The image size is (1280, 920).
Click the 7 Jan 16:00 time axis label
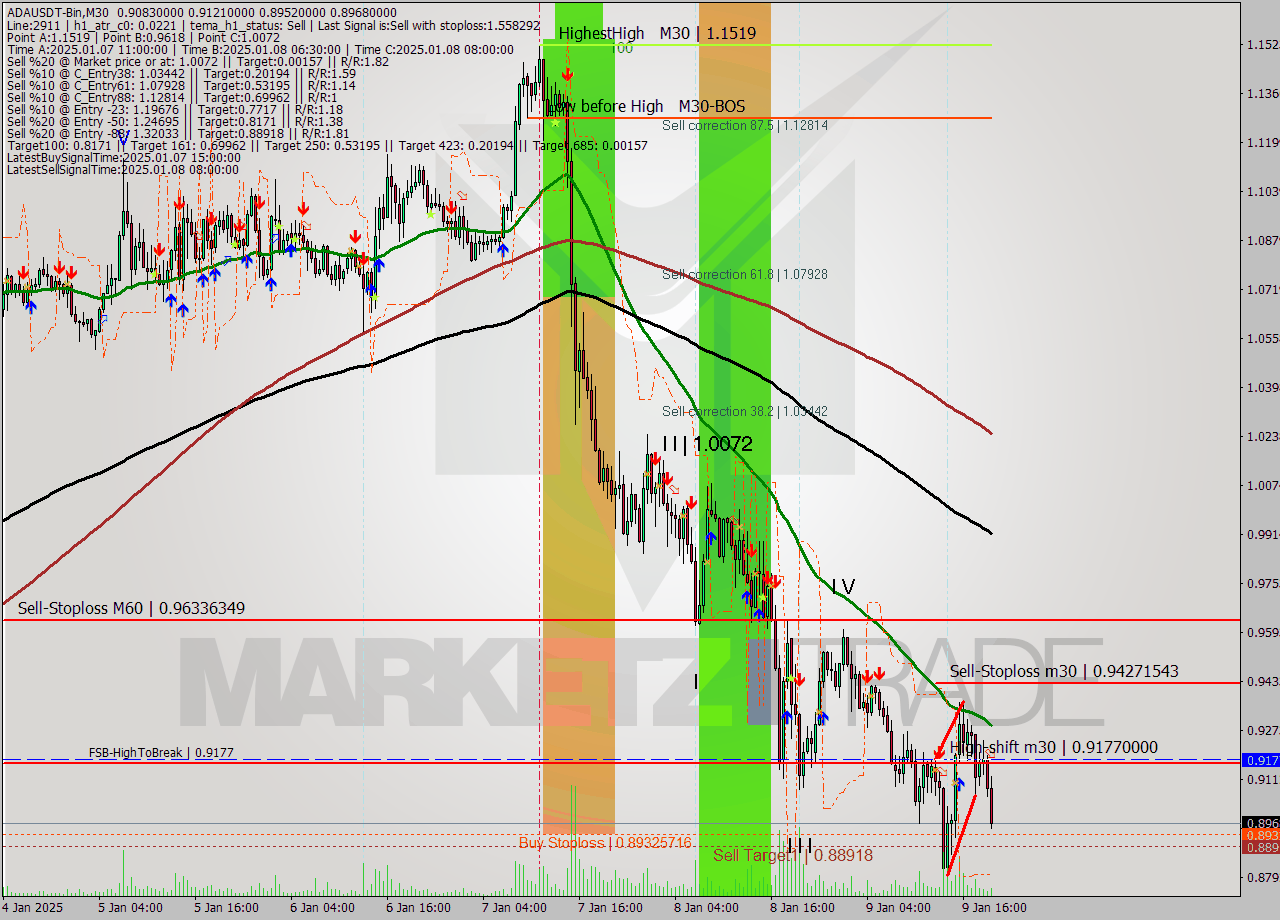click(609, 908)
